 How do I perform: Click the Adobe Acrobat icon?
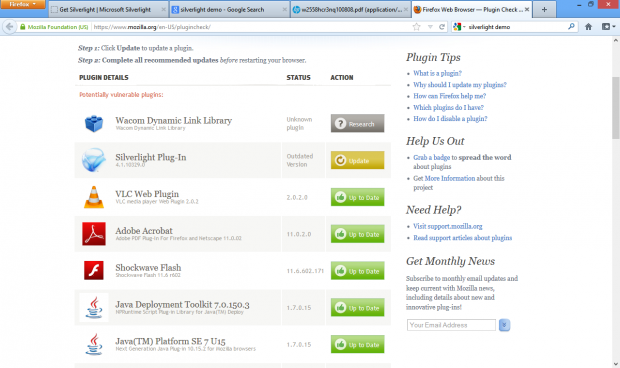(94, 234)
